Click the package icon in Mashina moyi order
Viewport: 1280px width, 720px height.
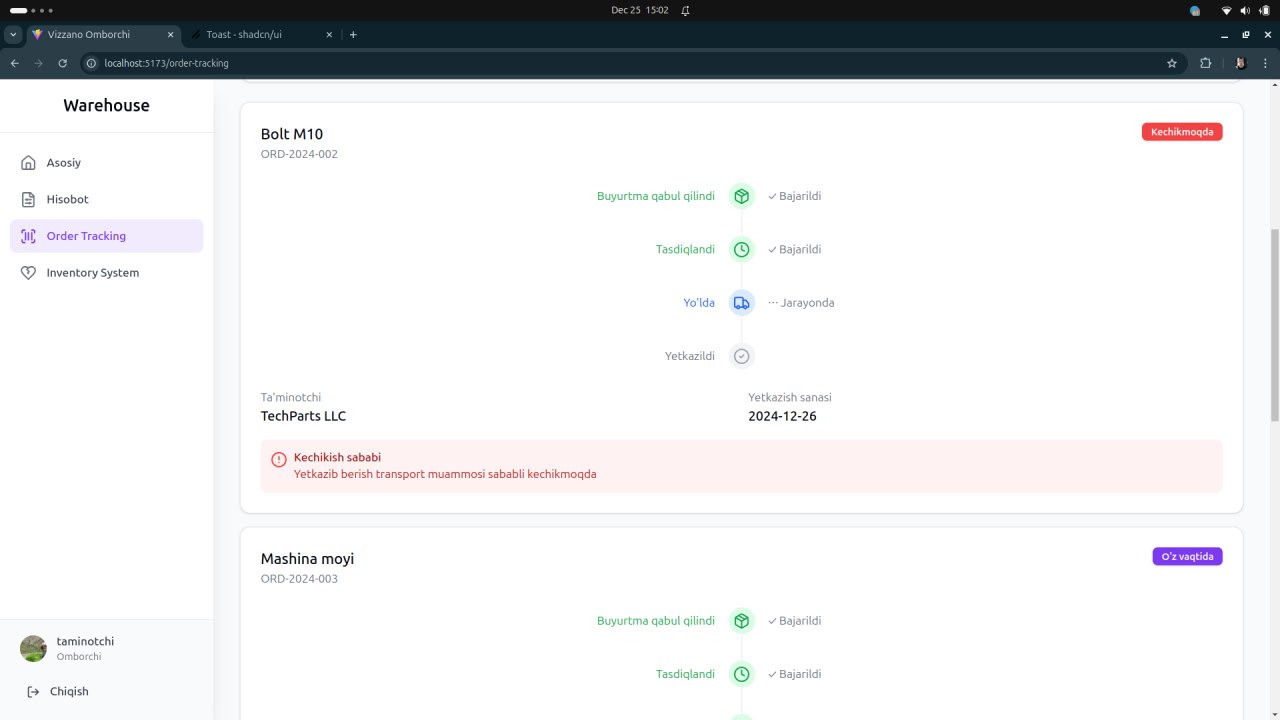pos(741,621)
